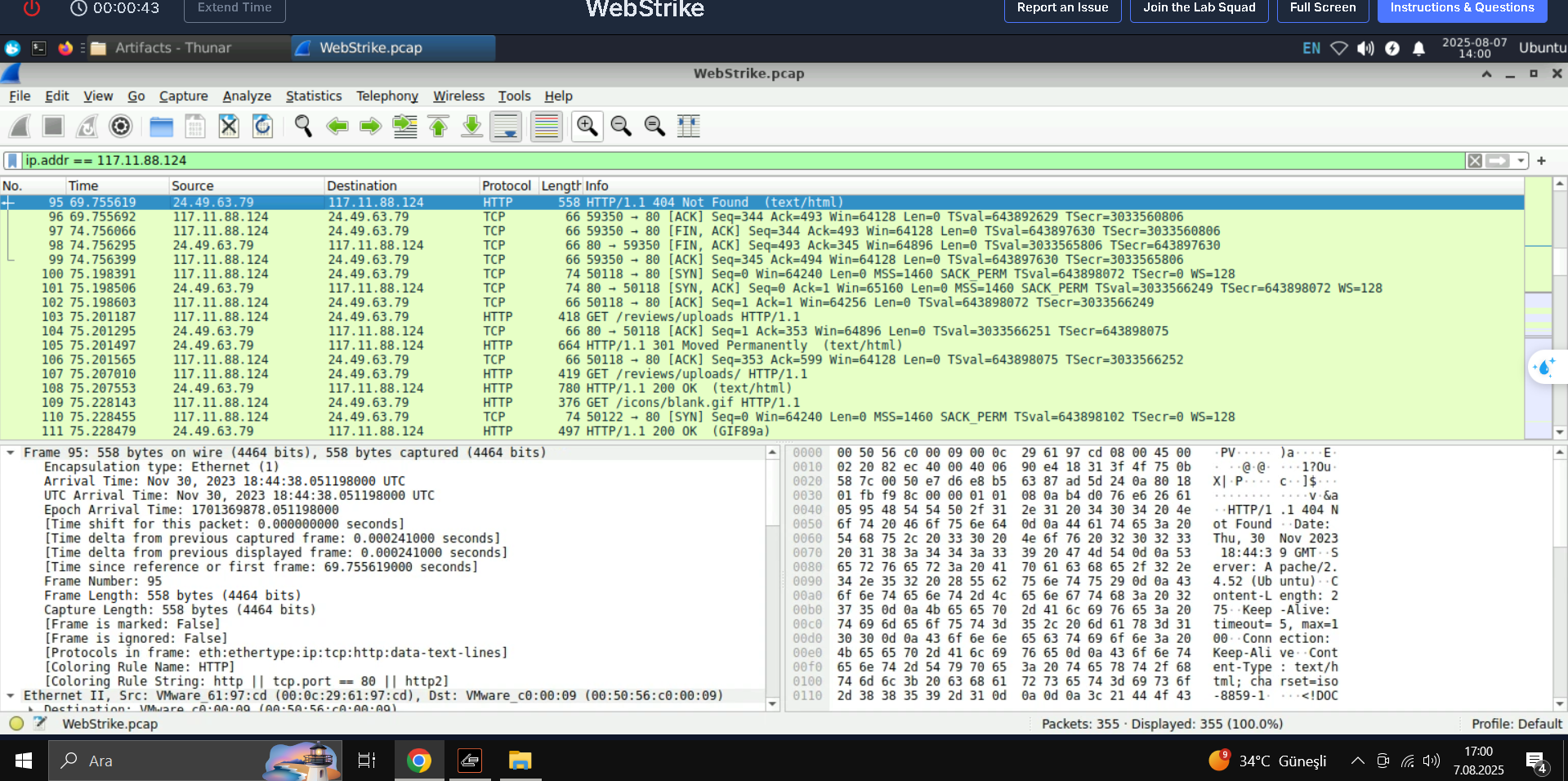Image resolution: width=1568 pixels, height=781 pixels.
Task: Go to specified packet icon
Action: (404, 126)
